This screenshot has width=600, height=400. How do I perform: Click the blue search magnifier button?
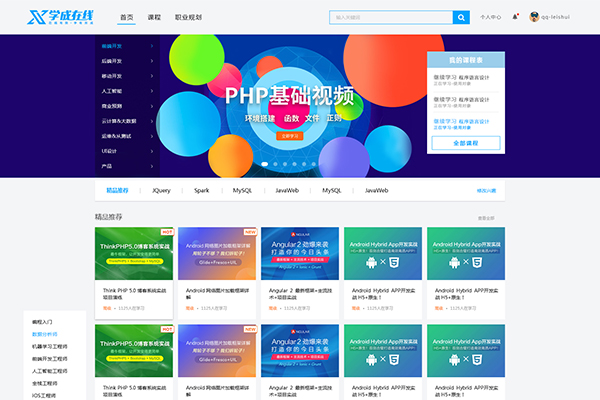point(461,17)
